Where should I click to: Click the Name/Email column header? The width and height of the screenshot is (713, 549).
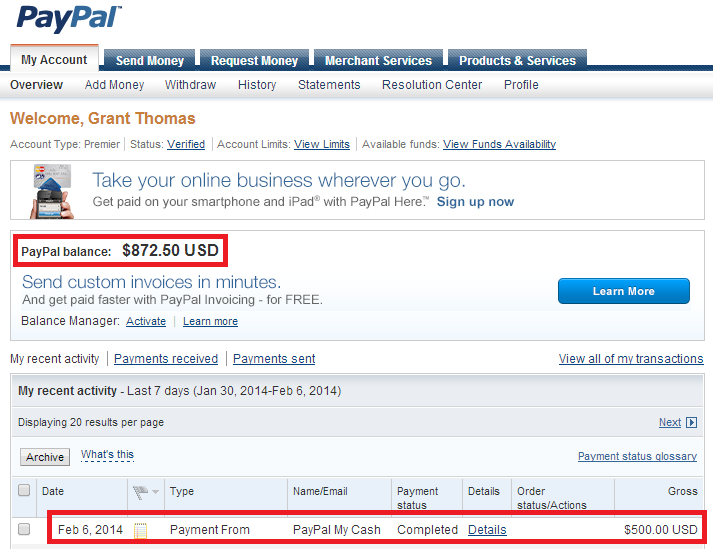(x=320, y=491)
